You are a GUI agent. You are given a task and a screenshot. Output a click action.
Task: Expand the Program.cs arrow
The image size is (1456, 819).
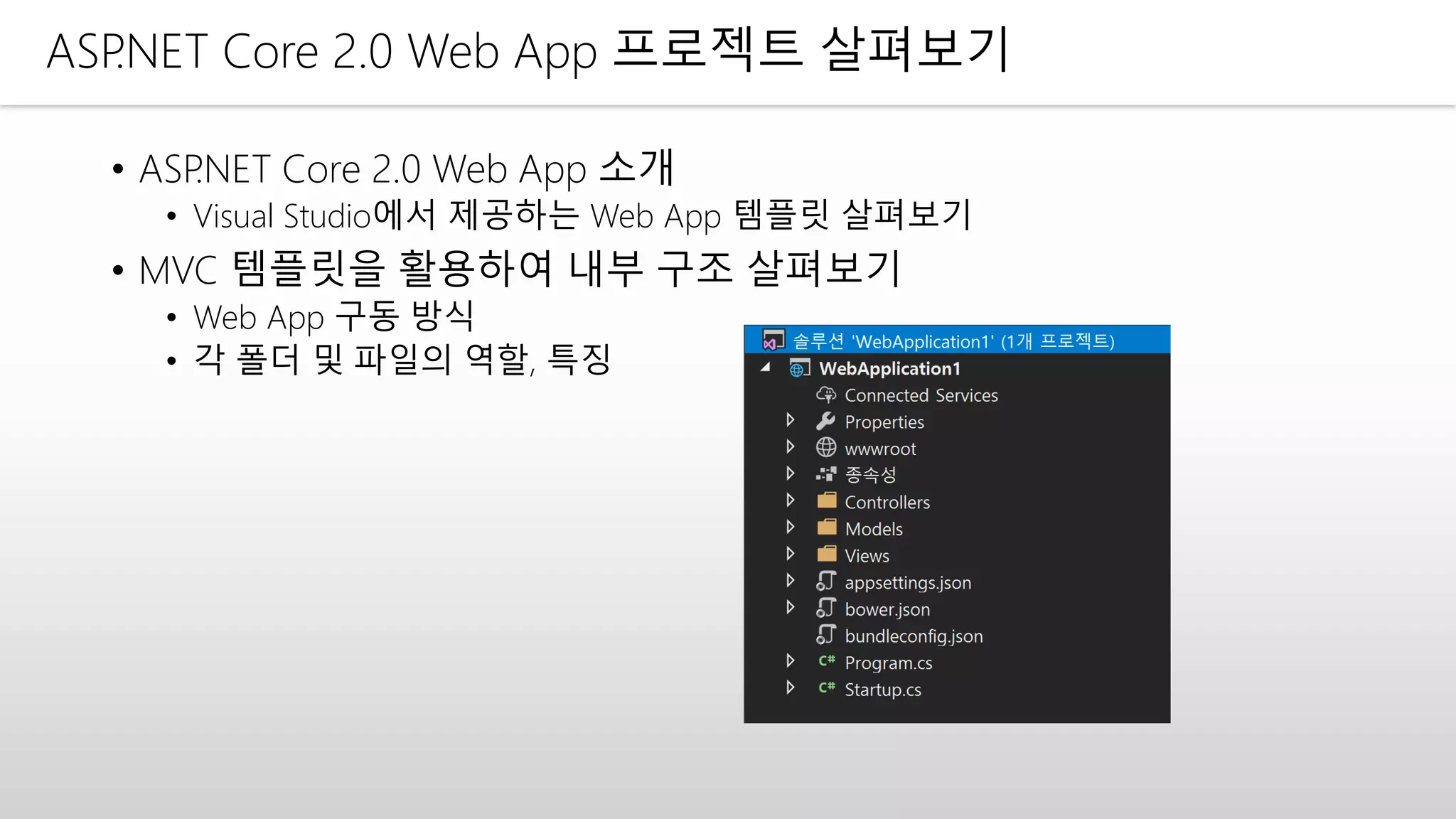(x=791, y=660)
